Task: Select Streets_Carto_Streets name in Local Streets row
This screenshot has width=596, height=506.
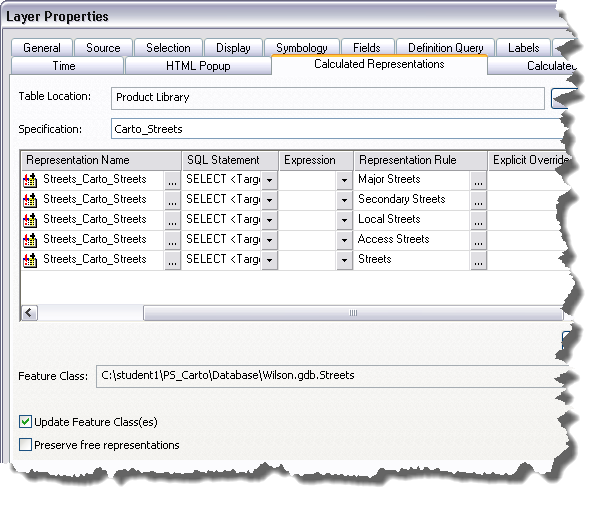Action: click(x=95, y=220)
